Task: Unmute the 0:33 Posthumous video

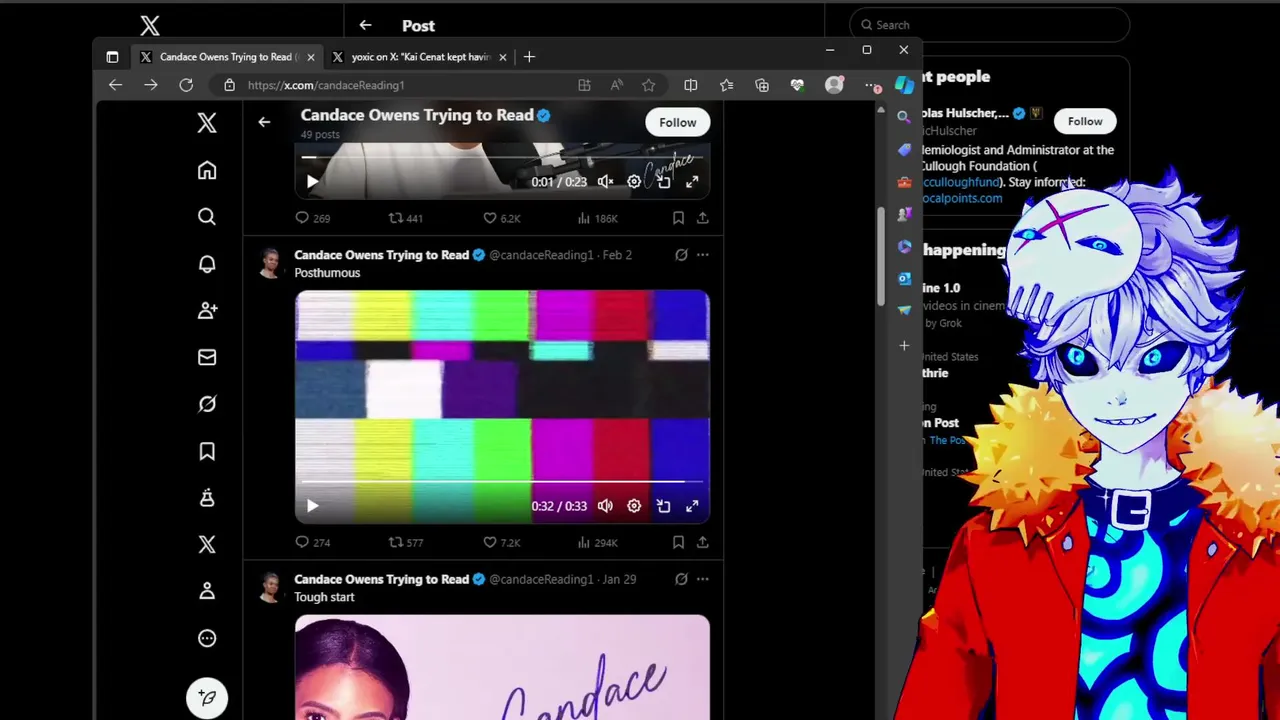Action: 605,506
